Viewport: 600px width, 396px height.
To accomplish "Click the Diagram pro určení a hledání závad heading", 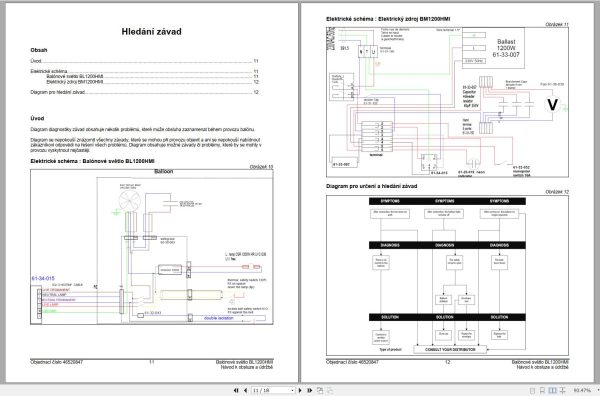I will coord(372,186).
